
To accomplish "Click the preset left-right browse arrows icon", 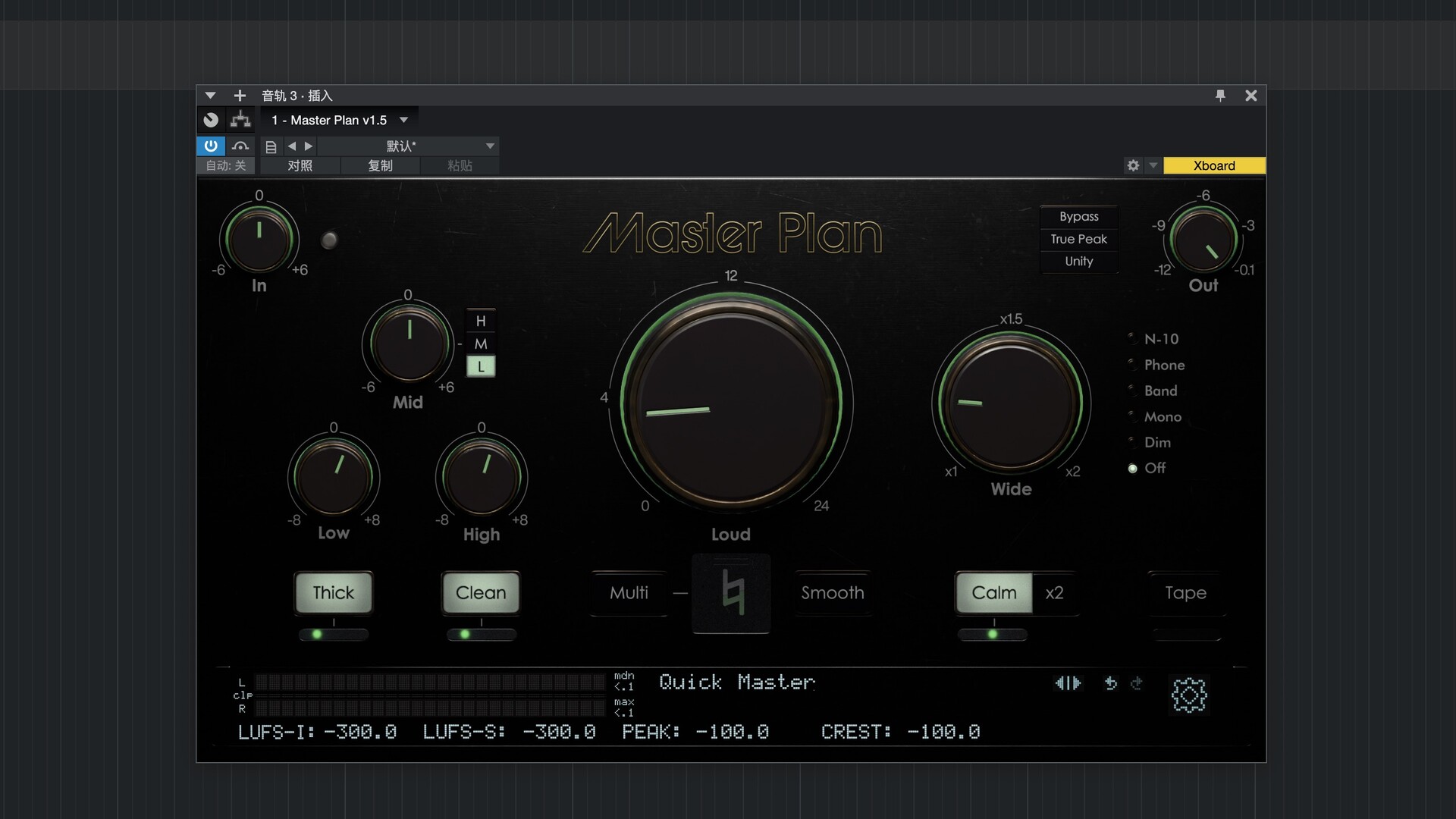I will (x=1068, y=683).
